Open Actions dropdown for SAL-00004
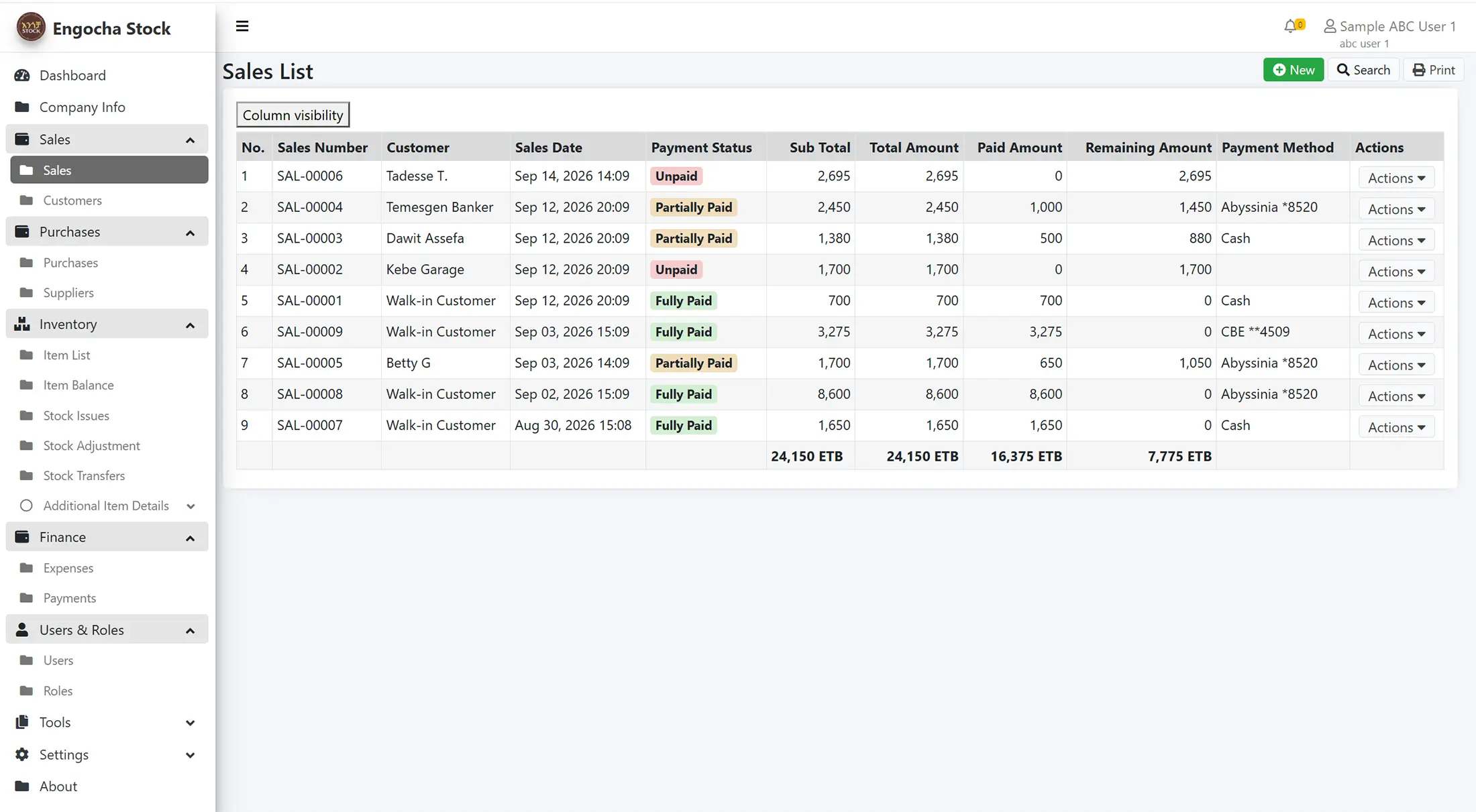The height and width of the screenshot is (812, 1476). (1396, 209)
